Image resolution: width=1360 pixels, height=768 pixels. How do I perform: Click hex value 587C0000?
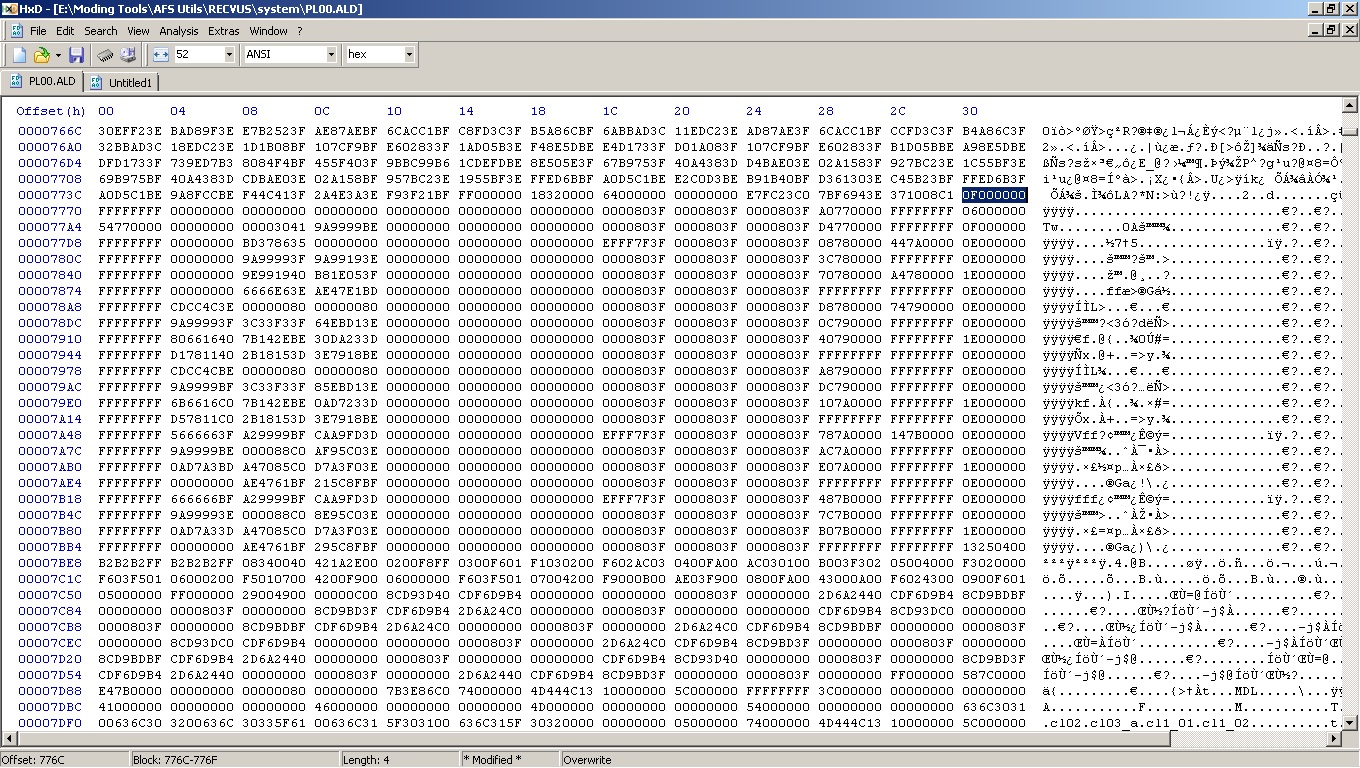[994, 675]
